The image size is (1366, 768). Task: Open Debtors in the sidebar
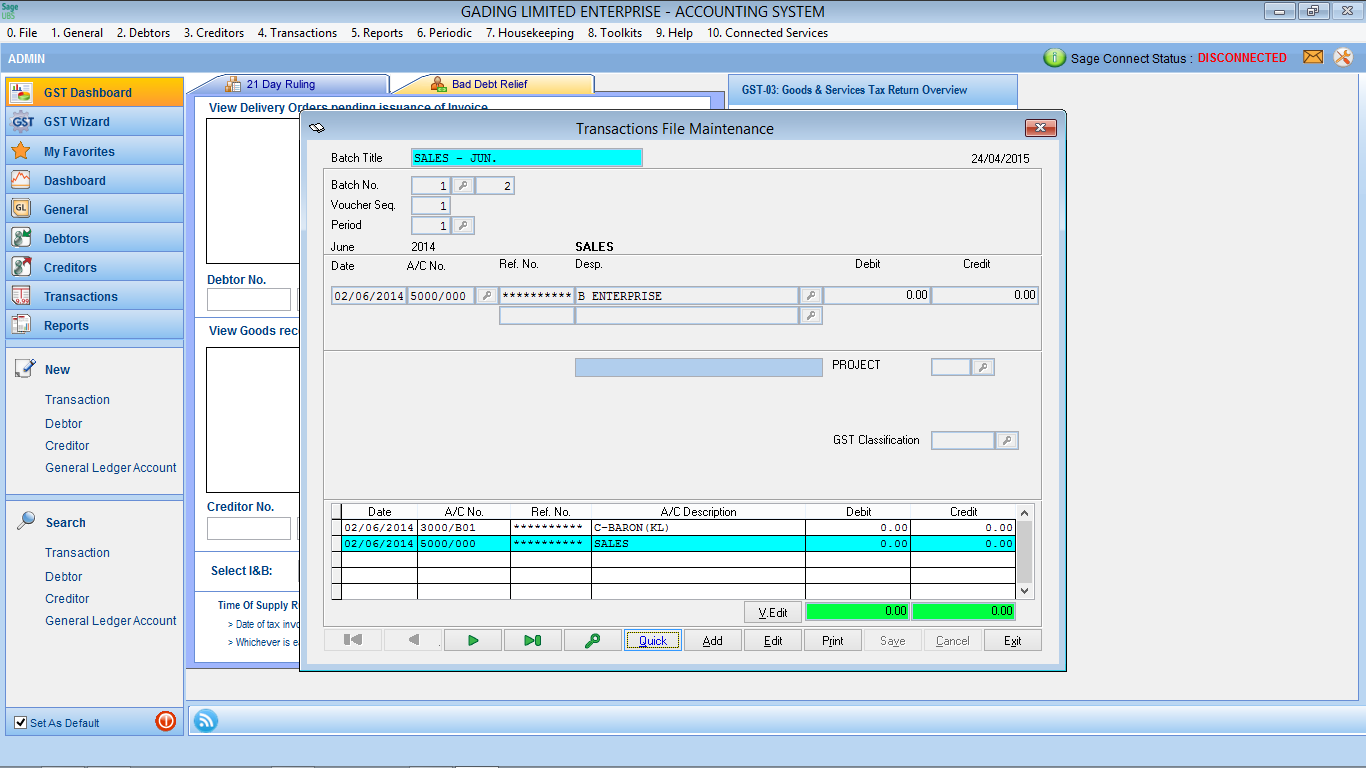click(x=95, y=238)
